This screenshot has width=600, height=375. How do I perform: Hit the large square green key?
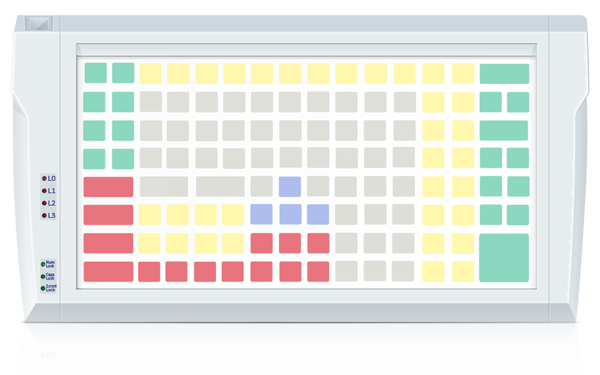tap(504, 258)
